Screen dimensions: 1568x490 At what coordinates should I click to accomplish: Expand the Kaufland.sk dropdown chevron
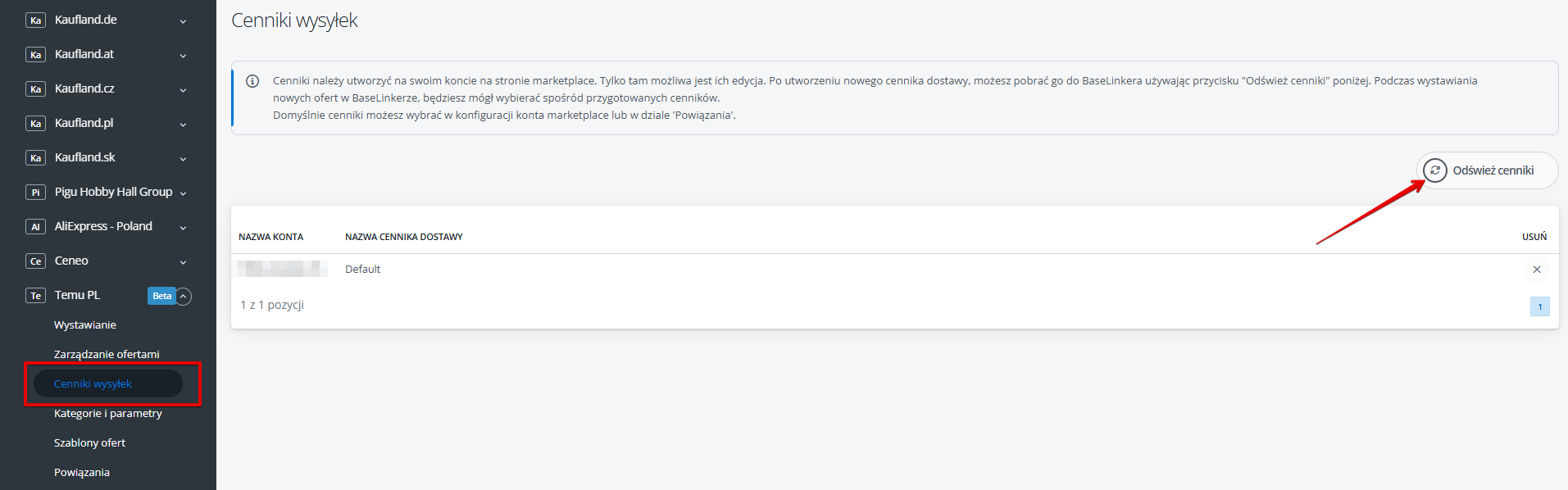[x=183, y=159]
